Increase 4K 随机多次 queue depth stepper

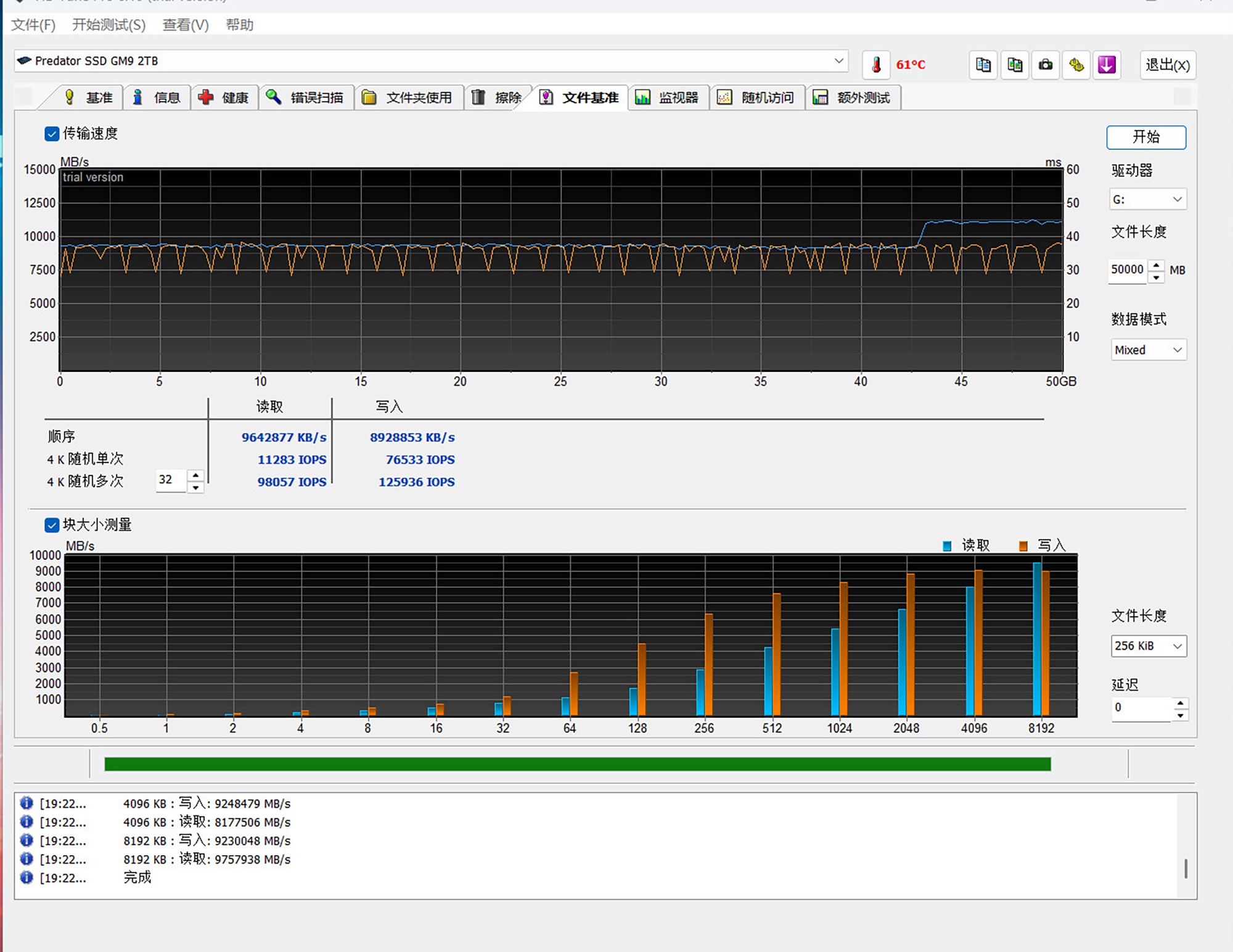(x=195, y=475)
